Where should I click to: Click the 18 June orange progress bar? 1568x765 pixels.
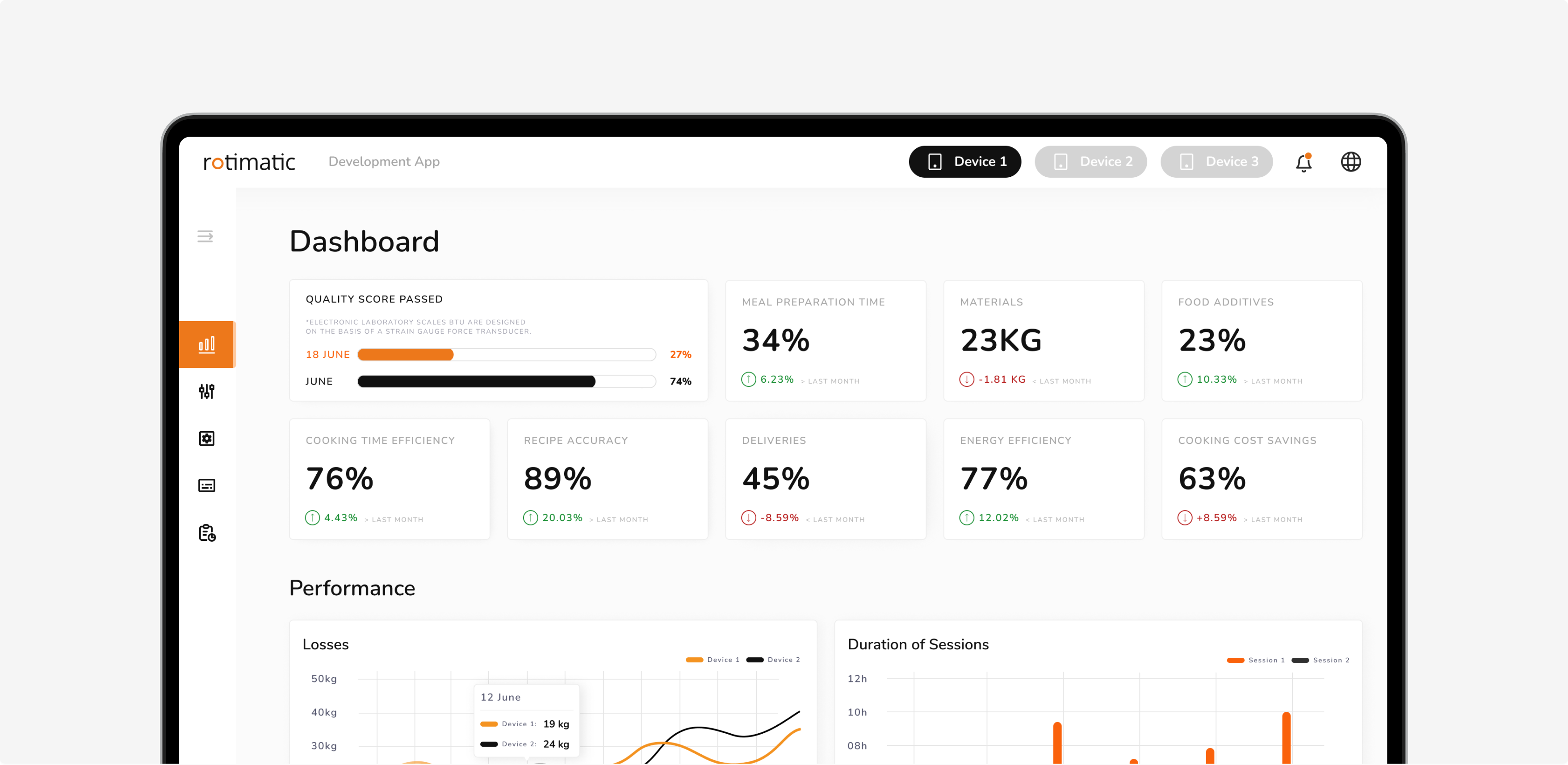tap(507, 355)
